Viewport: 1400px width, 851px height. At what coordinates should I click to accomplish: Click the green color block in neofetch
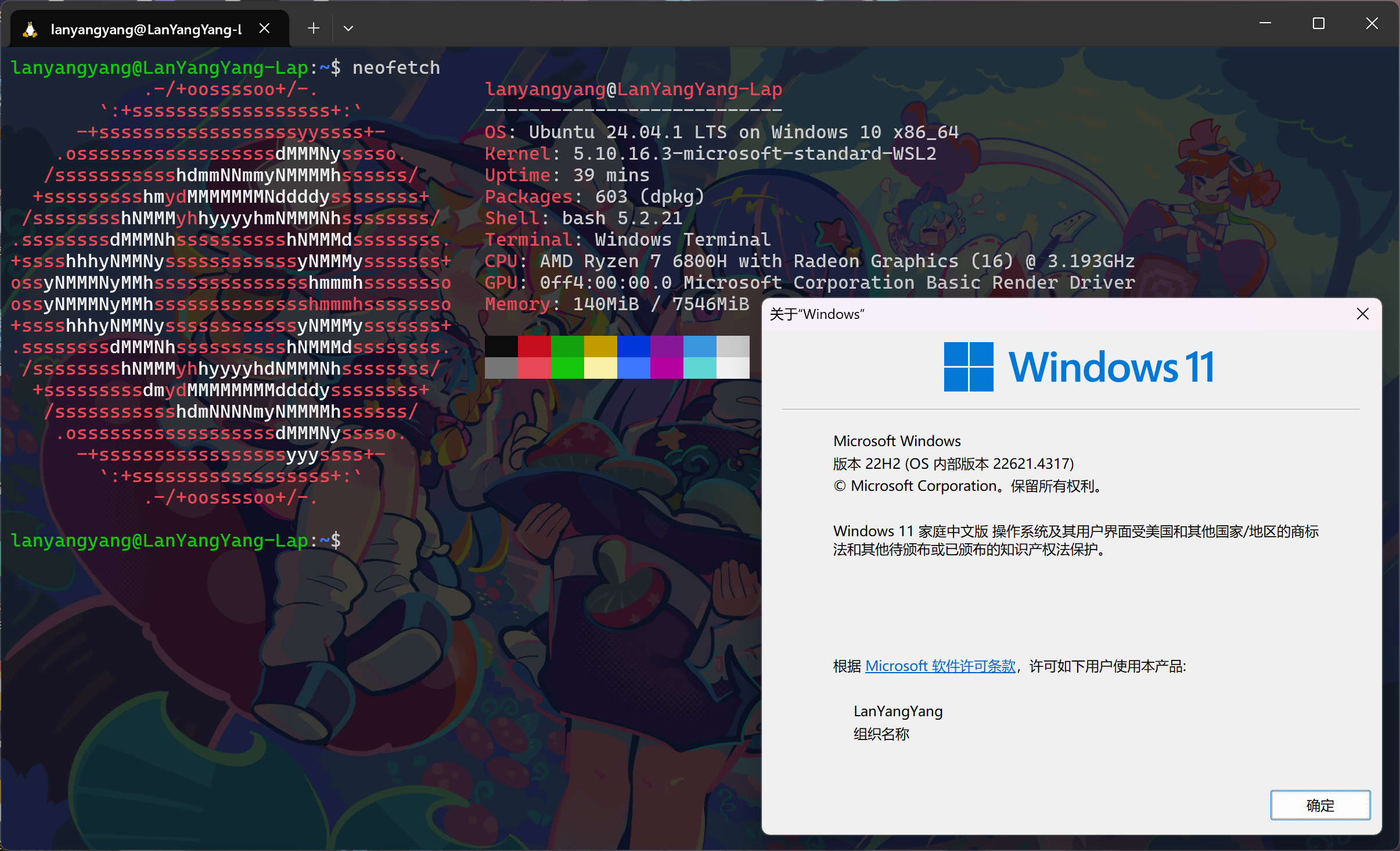click(x=567, y=346)
